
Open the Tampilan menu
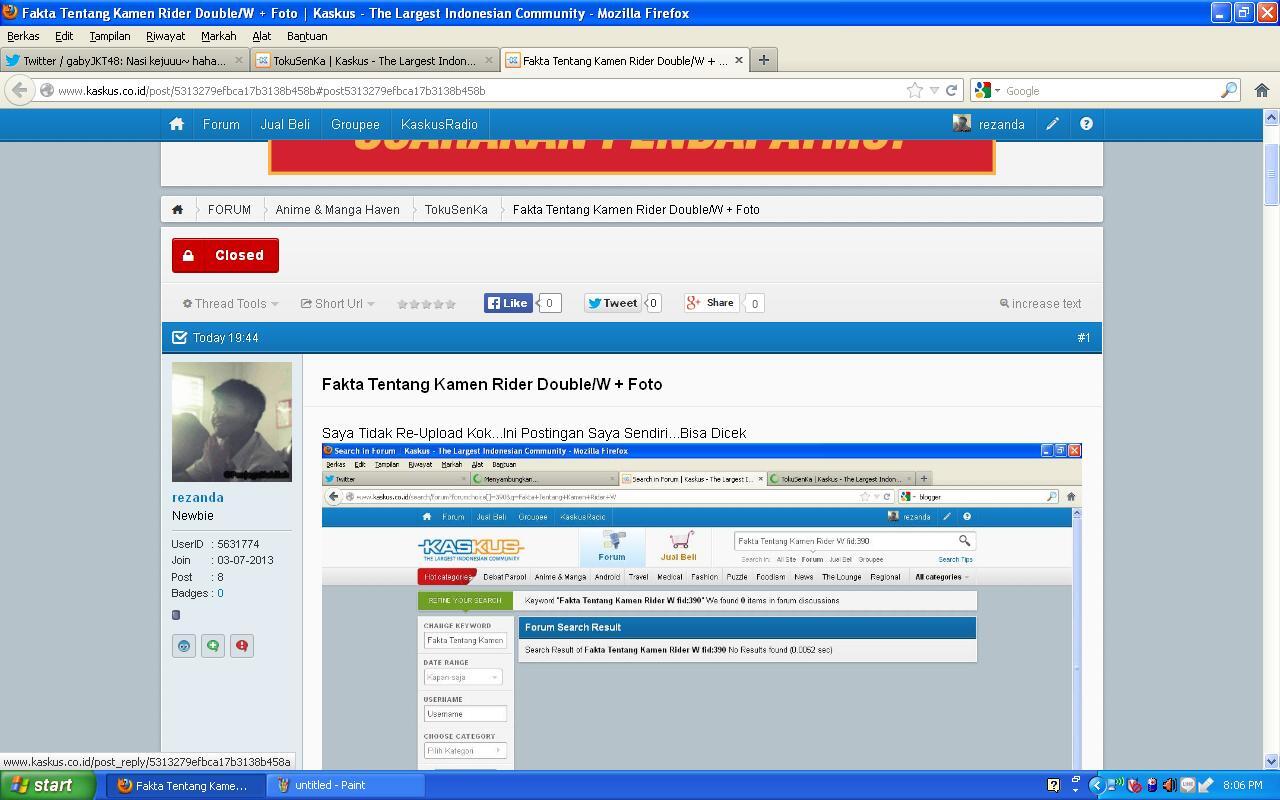110,36
